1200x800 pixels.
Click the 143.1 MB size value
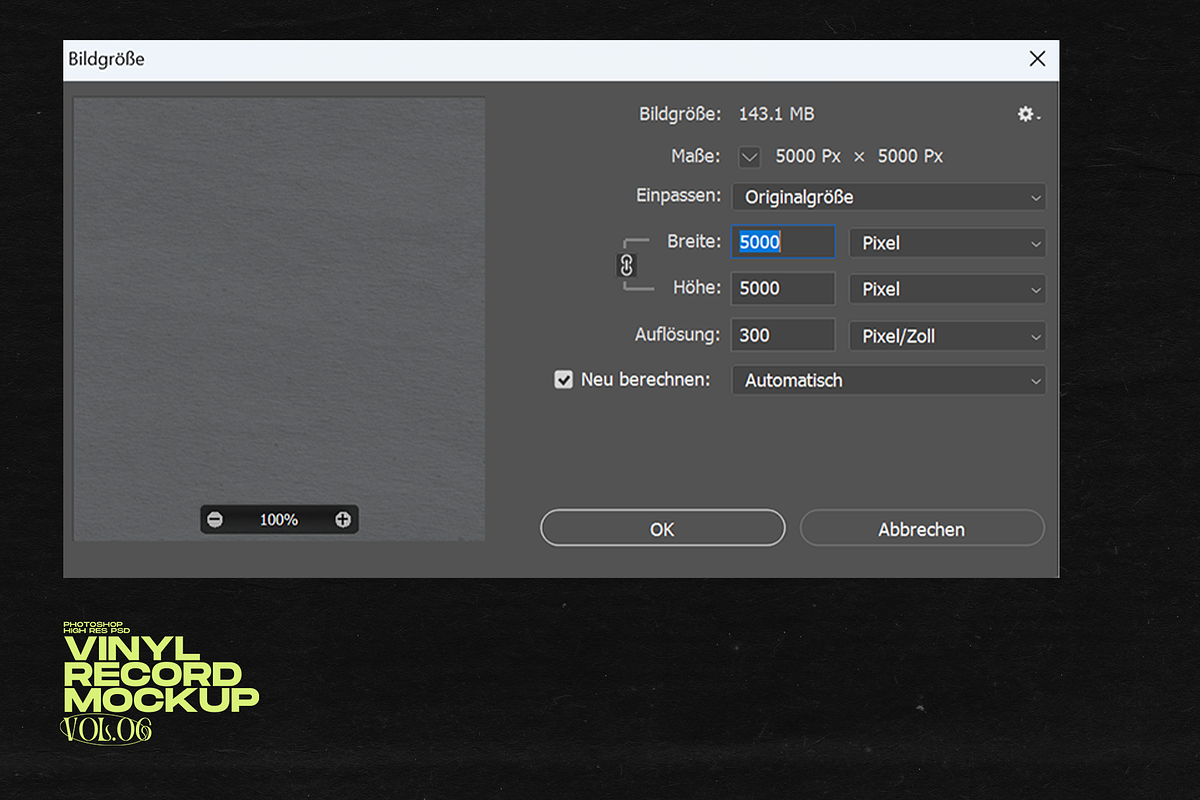pos(777,114)
